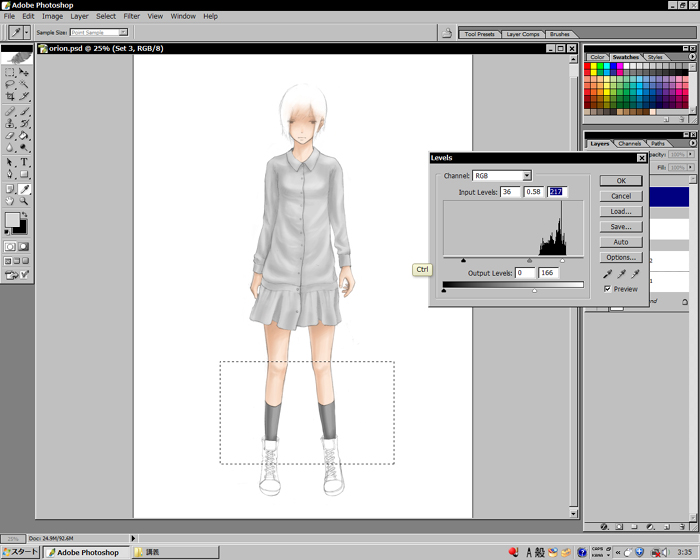700x560 pixels.
Task: Select the Lasso tool
Action: click(11, 85)
